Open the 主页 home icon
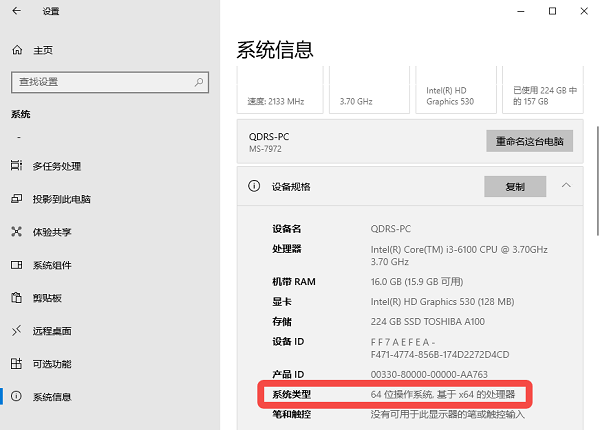 [17, 50]
